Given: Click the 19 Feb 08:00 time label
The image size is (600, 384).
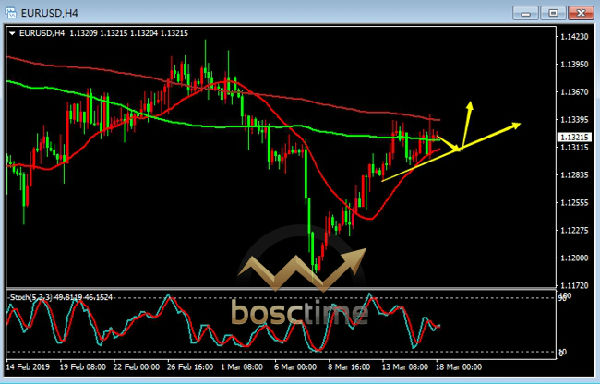Looking at the screenshot, I should 83,367.
